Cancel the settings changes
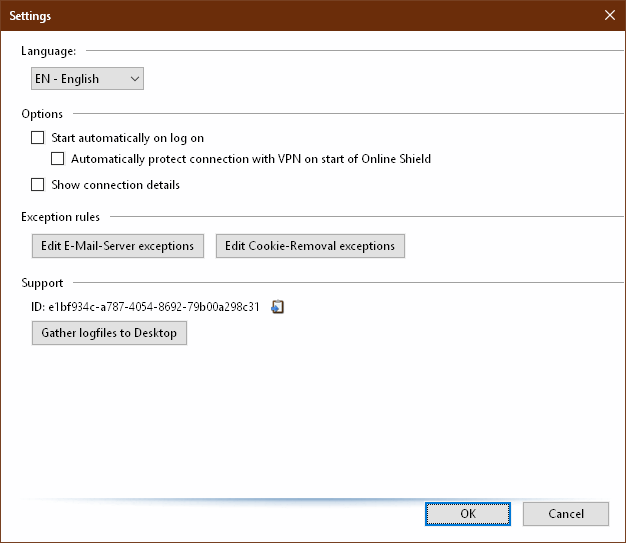 click(x=566, y=514)
